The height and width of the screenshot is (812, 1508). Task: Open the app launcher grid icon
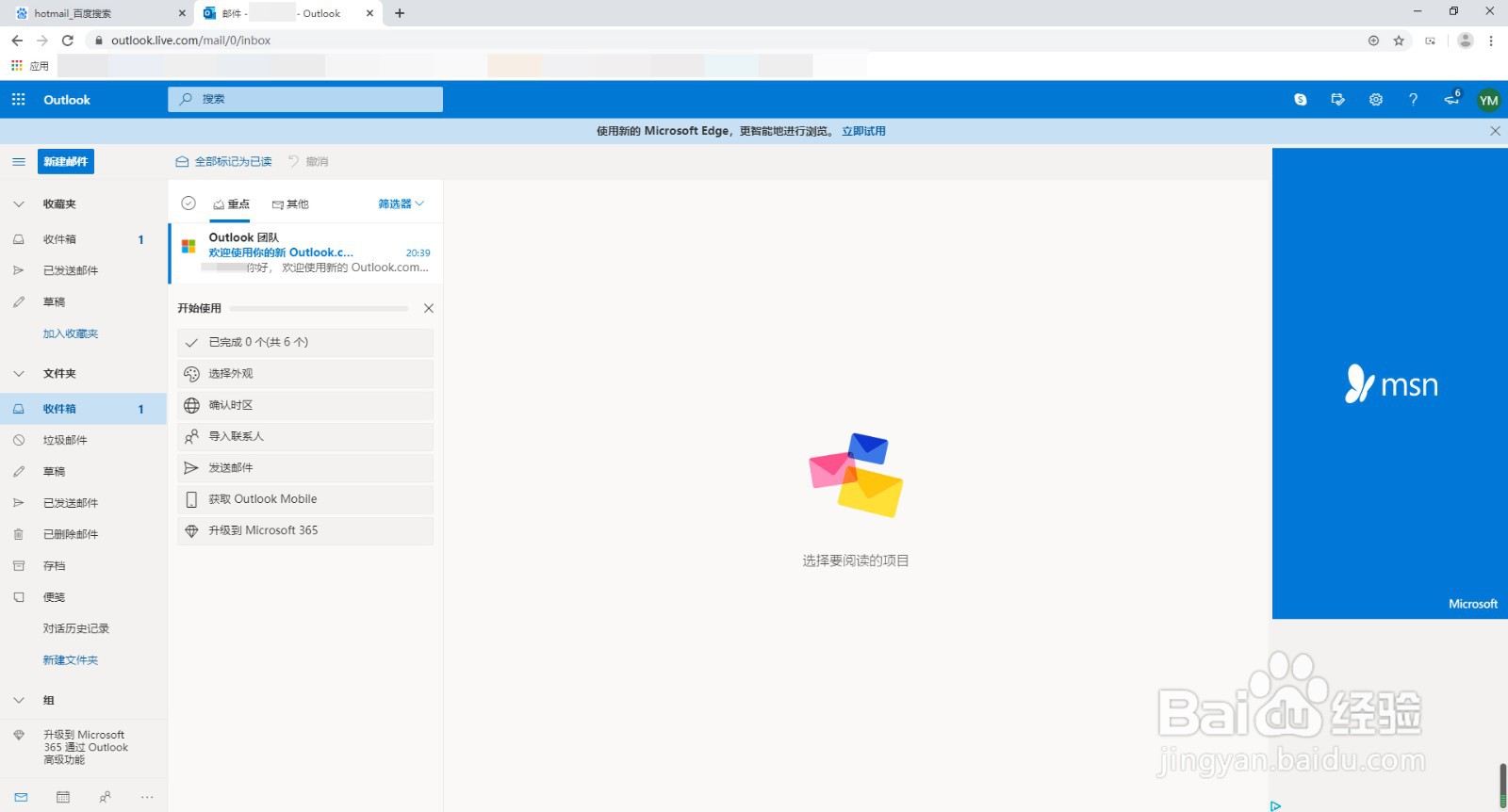[x=18, y=100]
